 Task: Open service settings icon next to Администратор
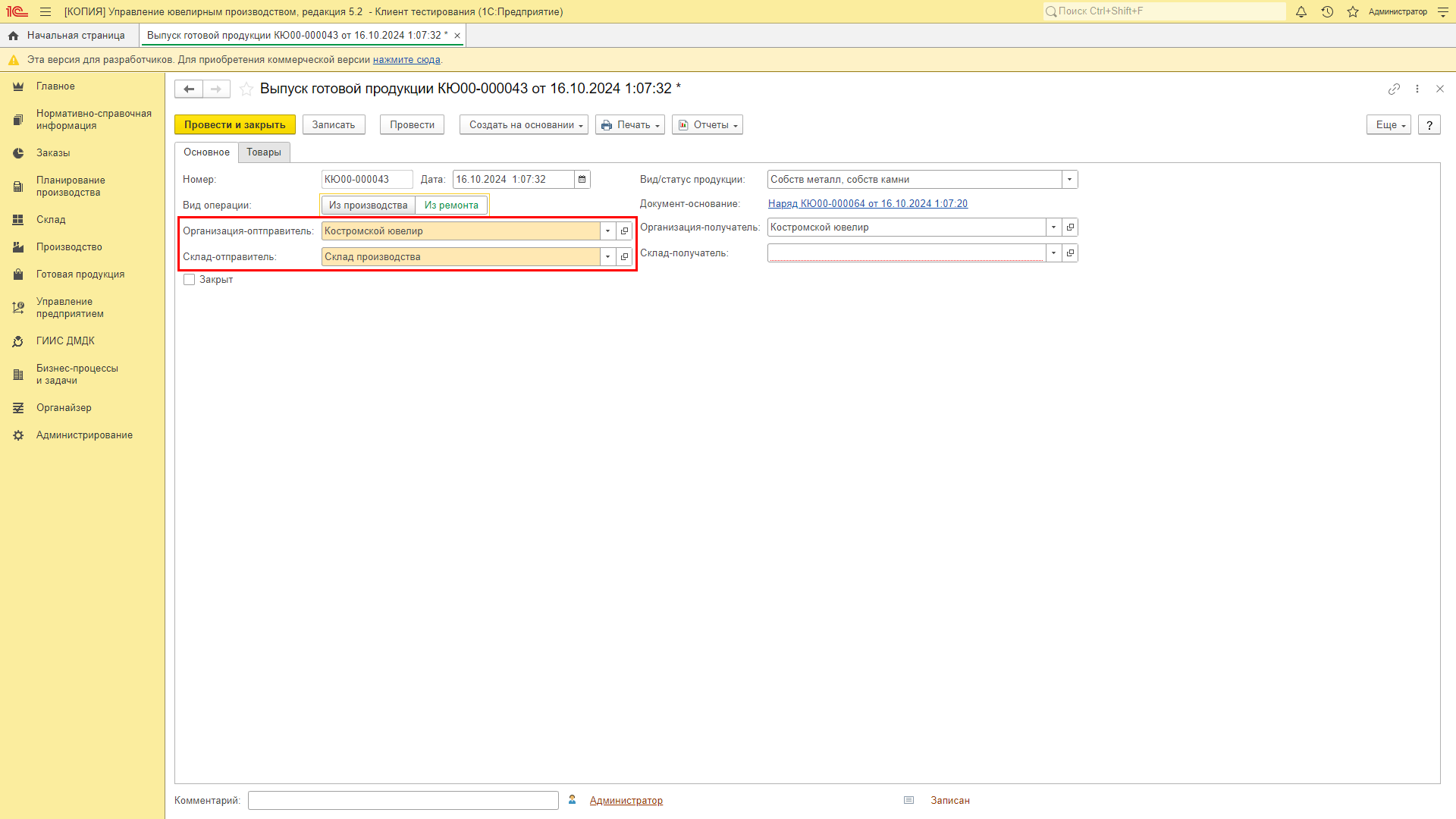(1443, 11)
